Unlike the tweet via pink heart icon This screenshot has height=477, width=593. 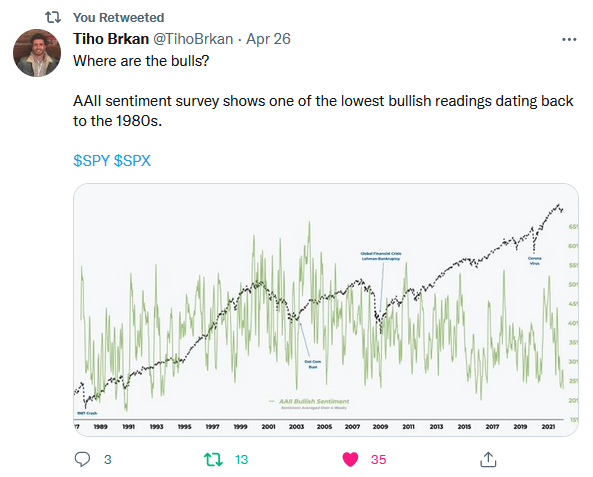coord(350,459)
